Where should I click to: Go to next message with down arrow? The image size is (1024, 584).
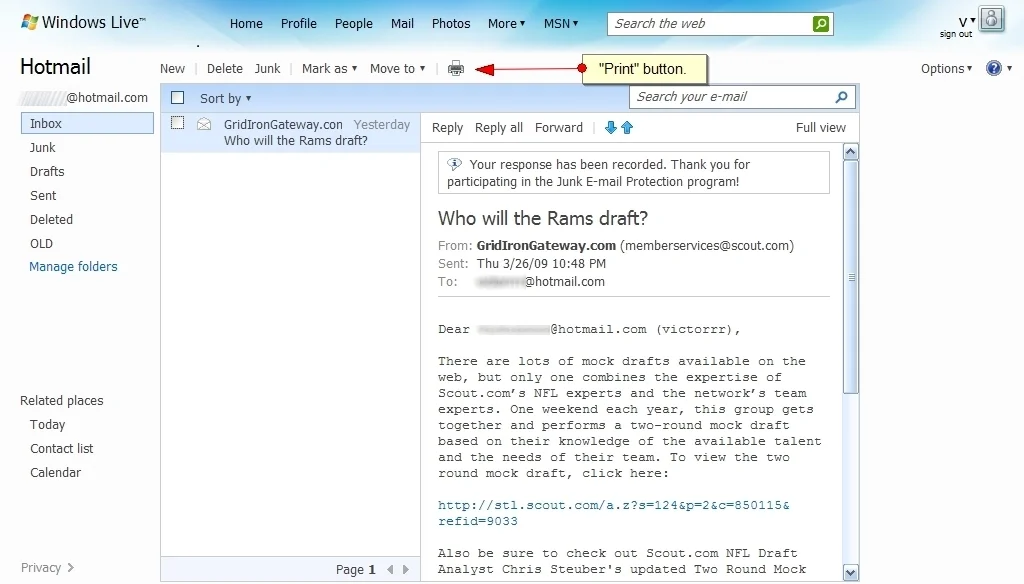[x=611, y=127]
